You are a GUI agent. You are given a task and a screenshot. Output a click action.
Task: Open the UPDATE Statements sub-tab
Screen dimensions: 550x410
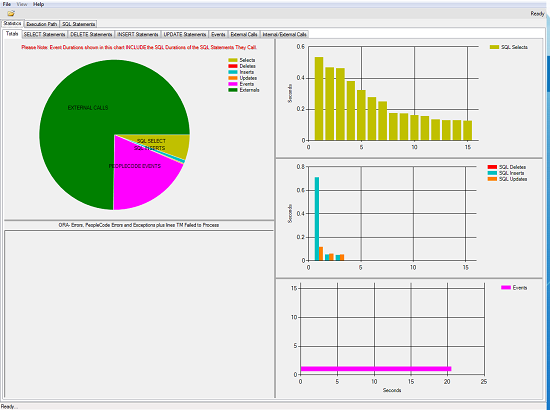(185, 34)
